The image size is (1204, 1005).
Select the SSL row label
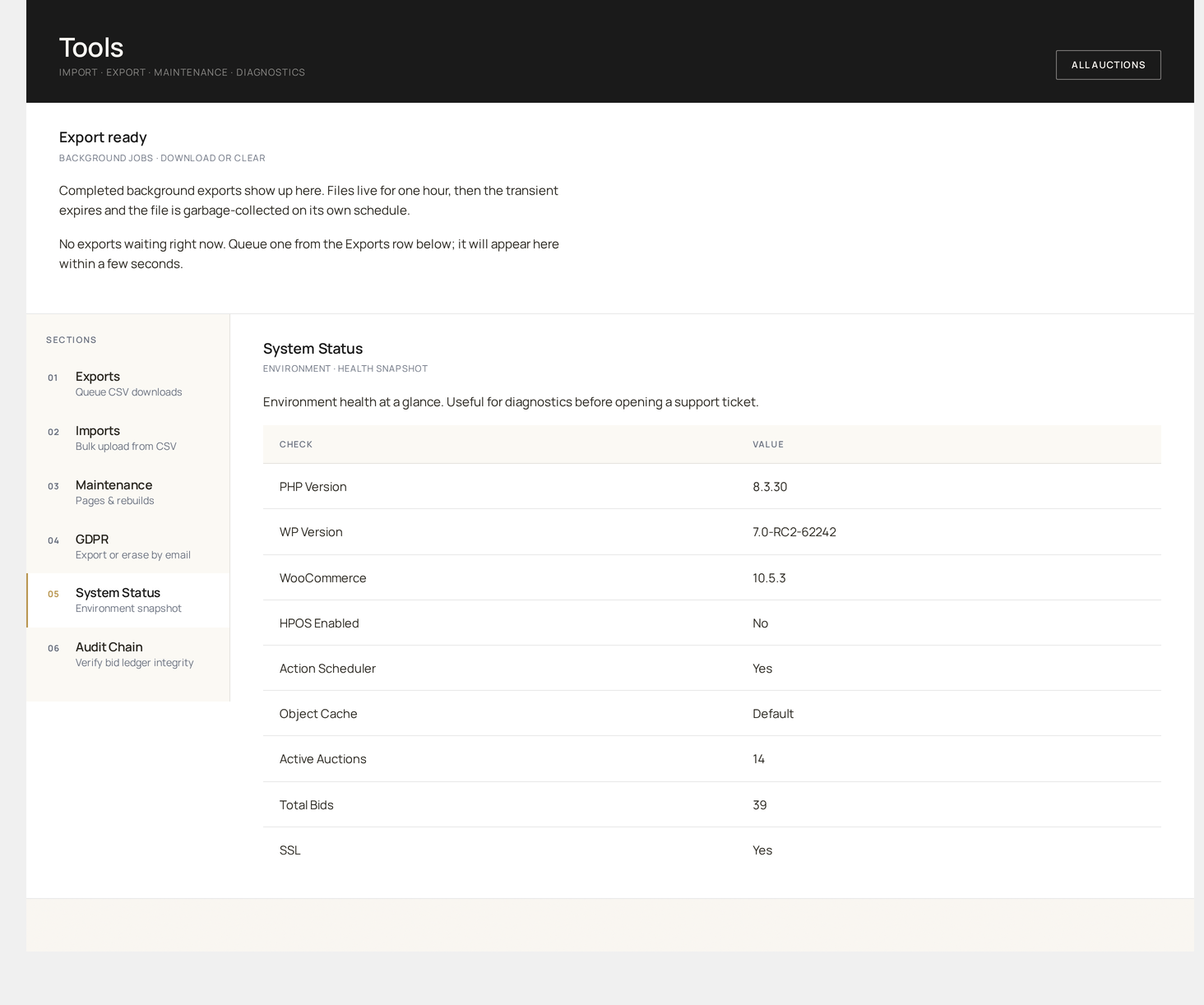tap(289, 850)
